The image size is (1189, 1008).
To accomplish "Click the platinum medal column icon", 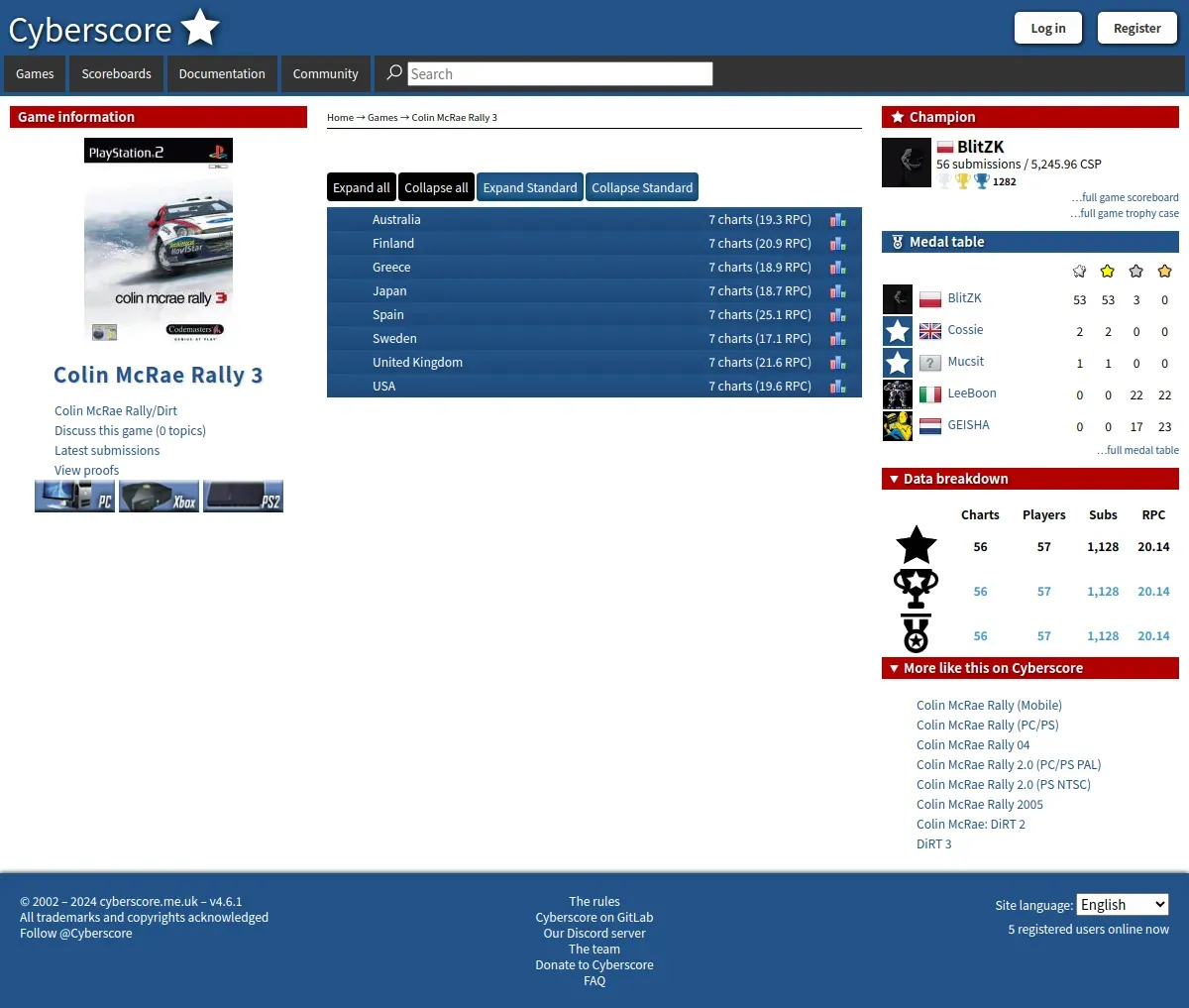I will click(1080, 271).
